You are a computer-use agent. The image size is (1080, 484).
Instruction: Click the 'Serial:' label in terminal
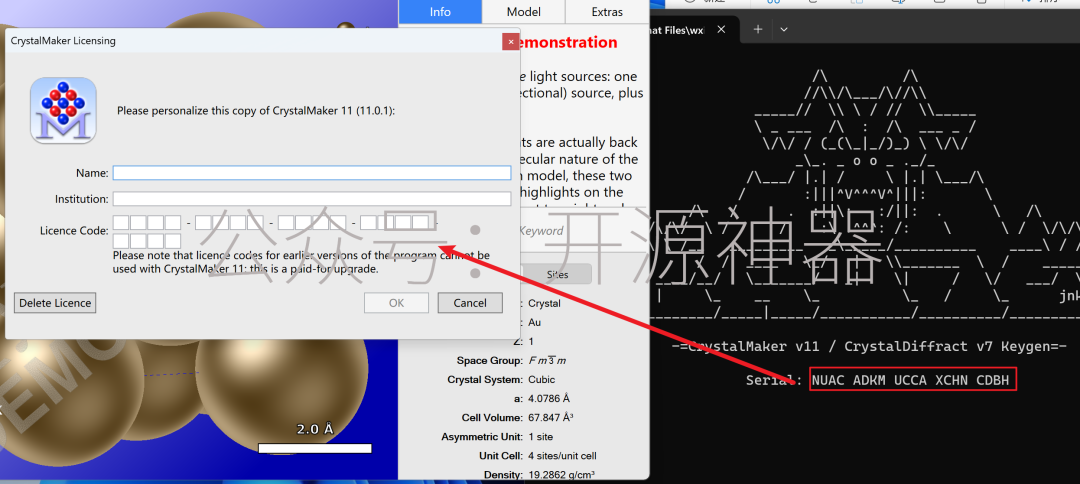tap(773, 380)
